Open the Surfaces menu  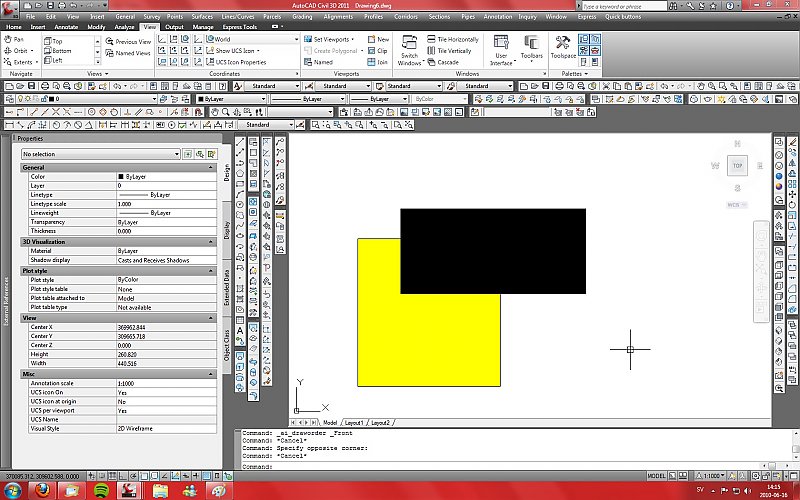click(202, 16)
